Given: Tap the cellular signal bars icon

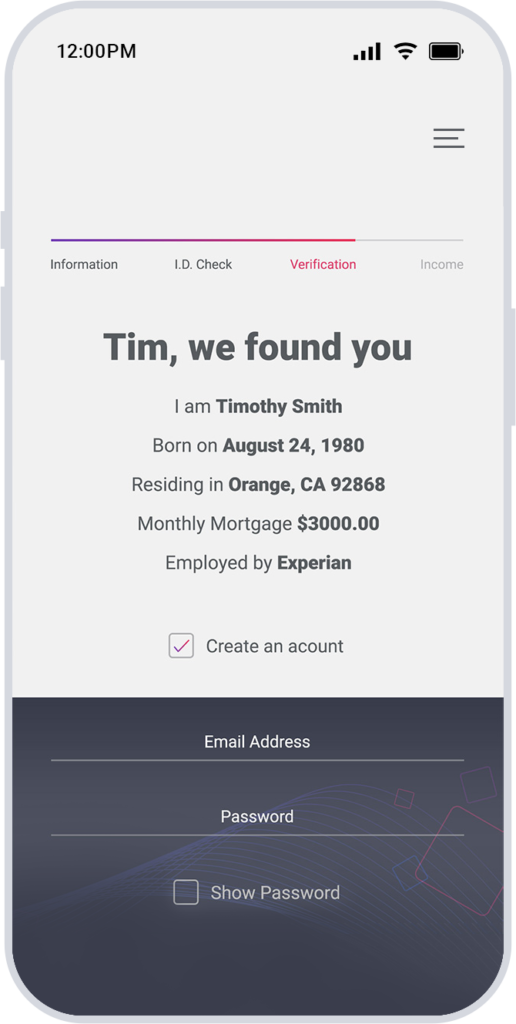Looking at the screenshot, I should pyautogui.click(x=367, y=52).
